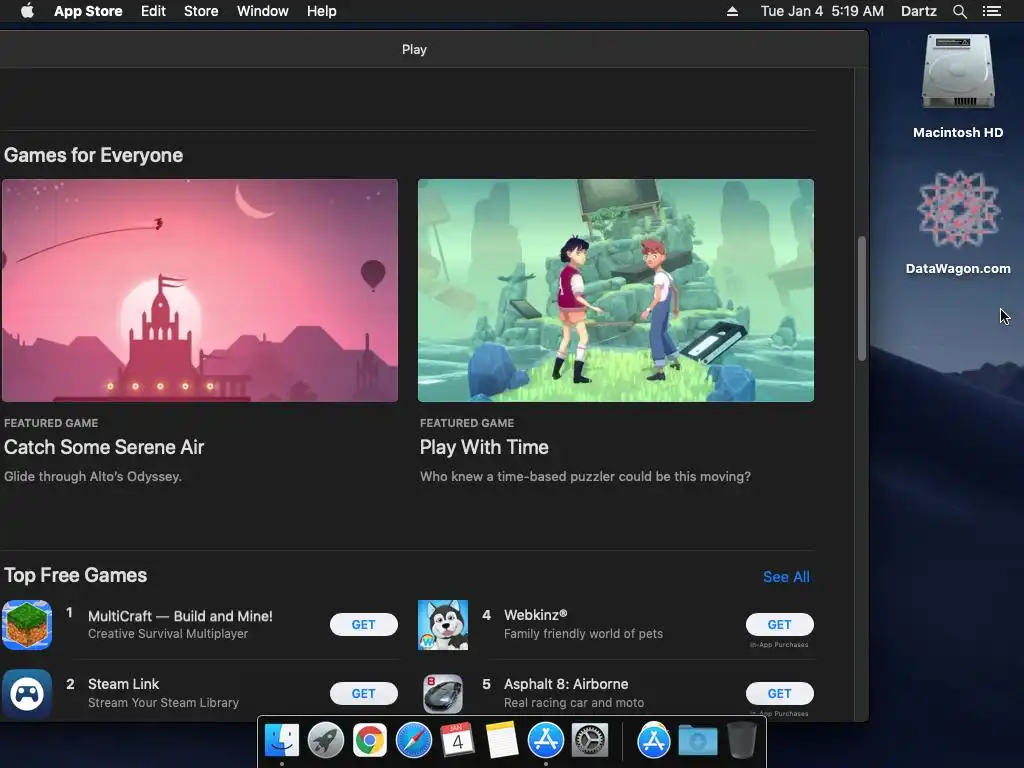The image size is (1024, 768).
Task: Open the Store menu
Action: point(201,11)
